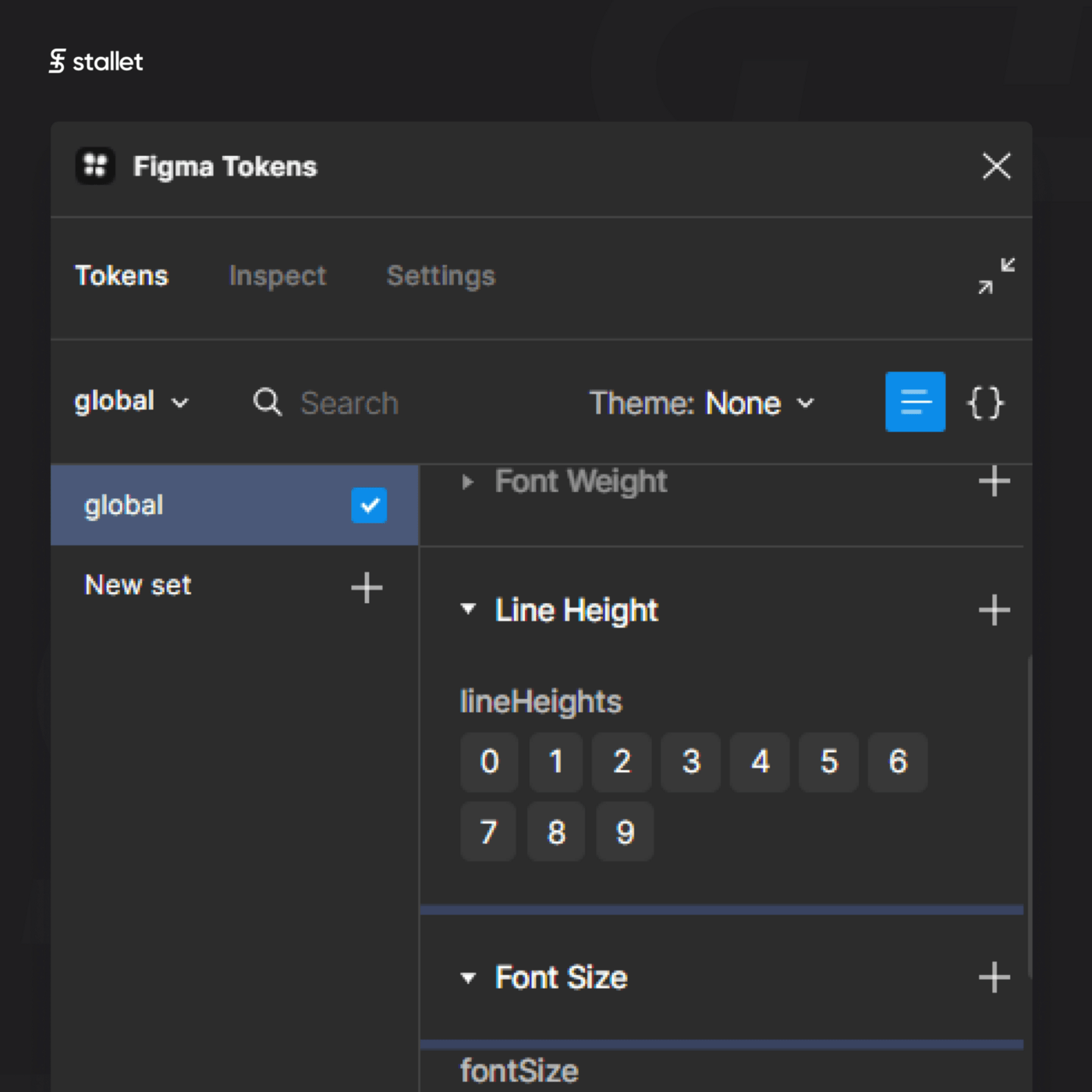Select the lineHeights group label

point(541,702)
